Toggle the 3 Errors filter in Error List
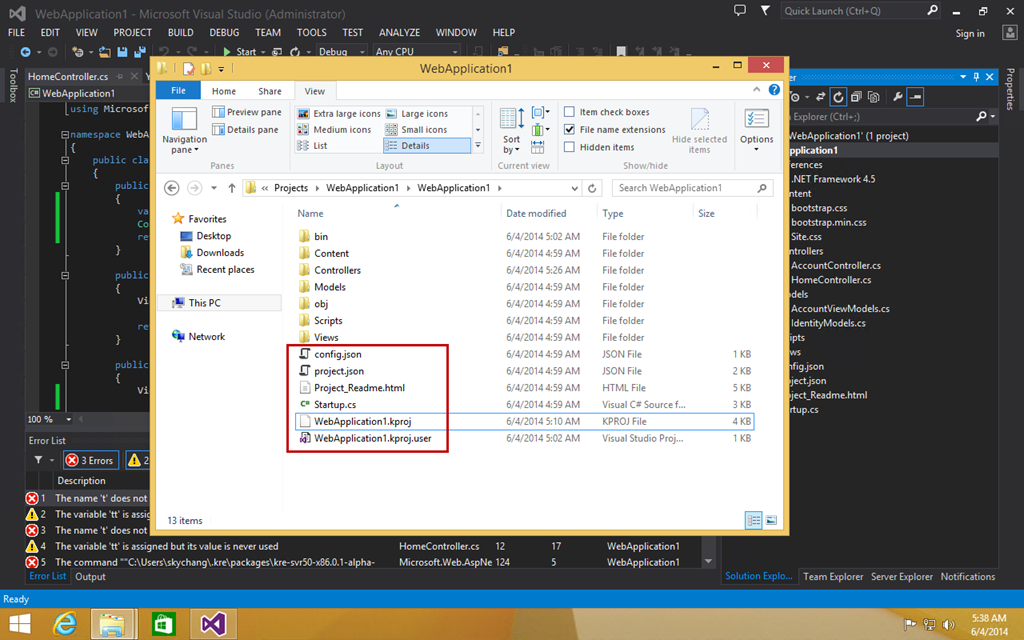The height and width of the screenshot is (640, 1024). (91, 460)
